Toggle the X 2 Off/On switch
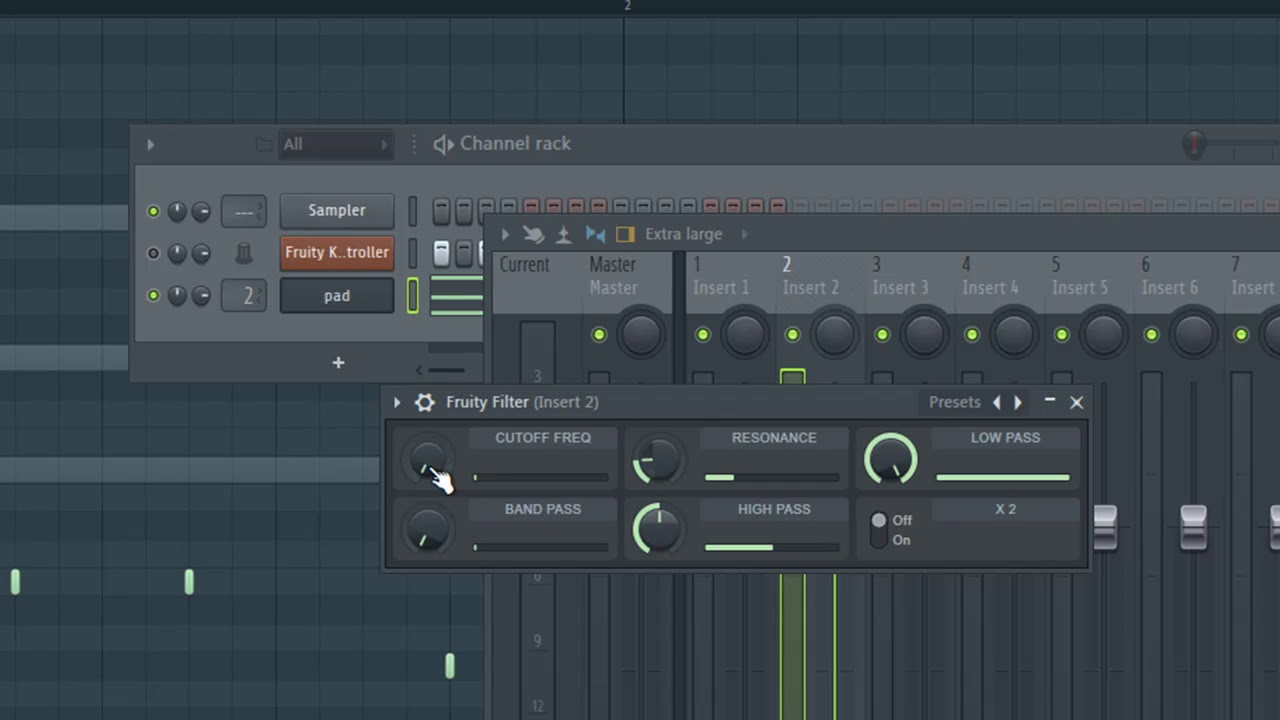 click(878, 530)
